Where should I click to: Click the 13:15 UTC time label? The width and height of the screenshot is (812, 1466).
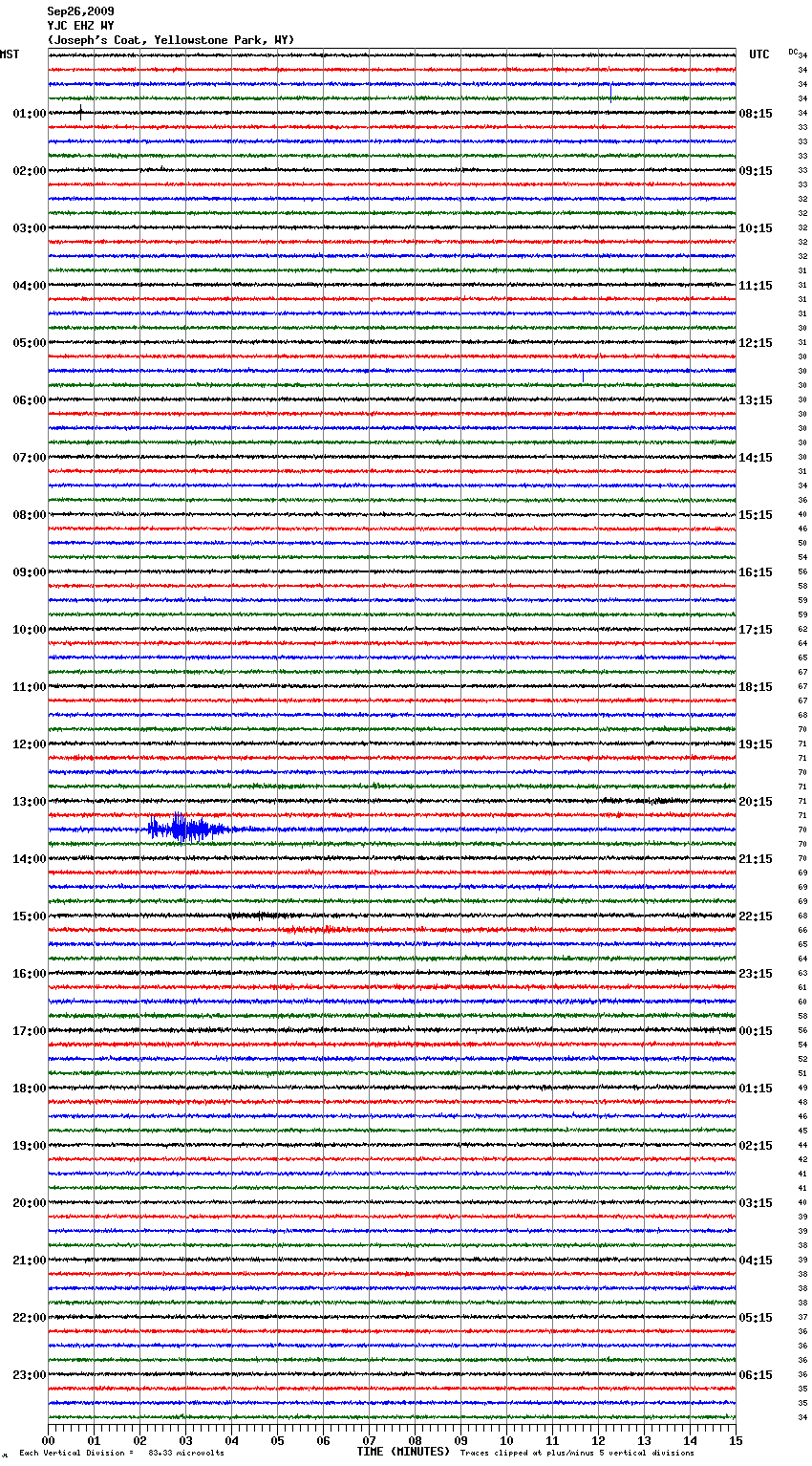click(x=756, y=400)
